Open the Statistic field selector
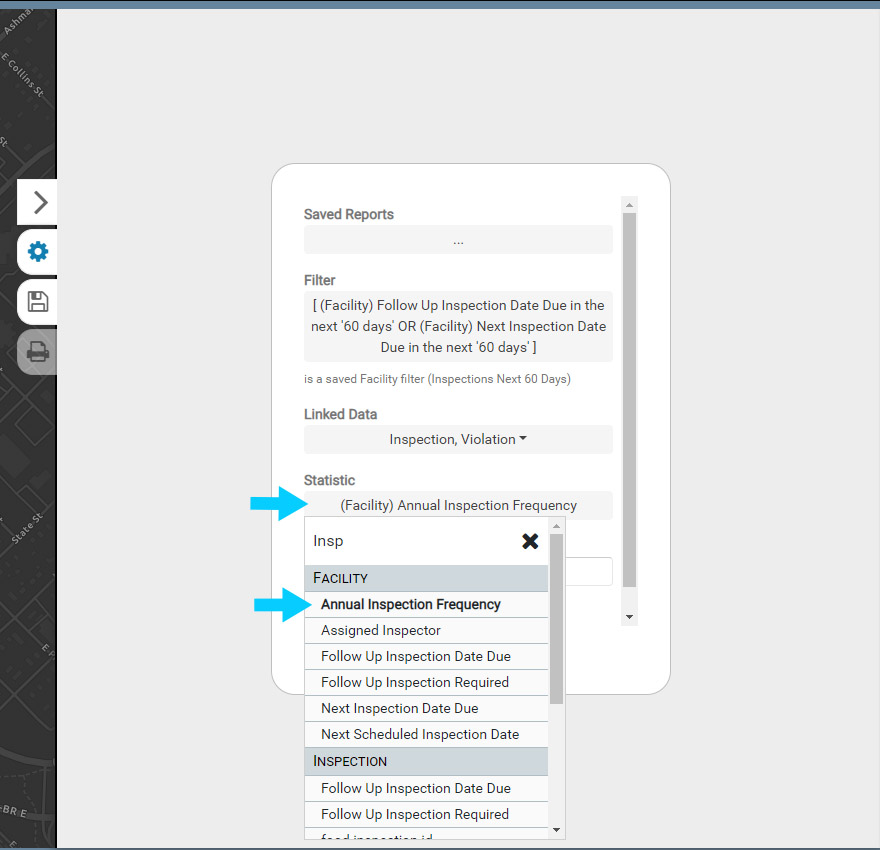 [458, 506]
